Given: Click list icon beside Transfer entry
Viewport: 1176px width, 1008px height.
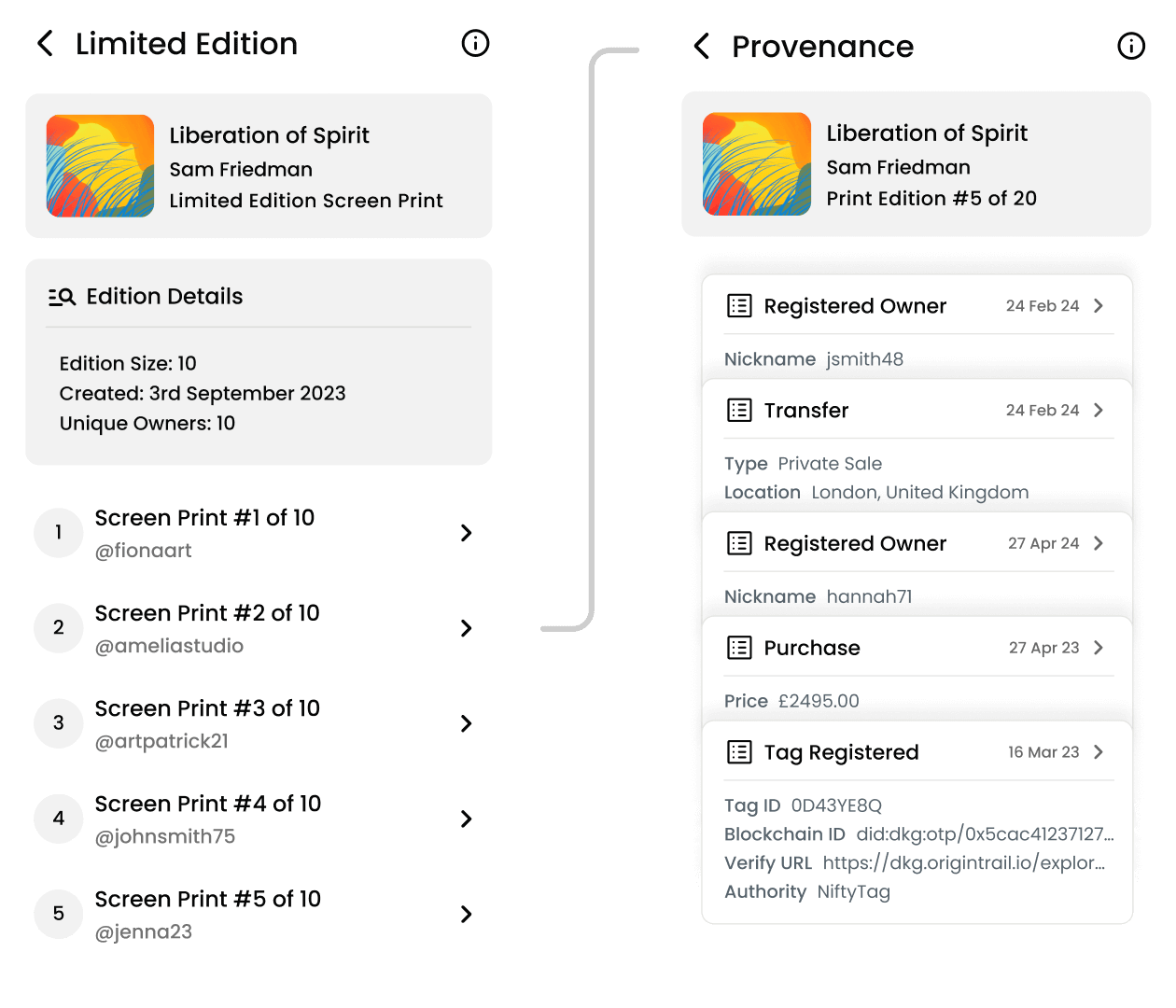Looking at the screenshot, I should point(739,411).
